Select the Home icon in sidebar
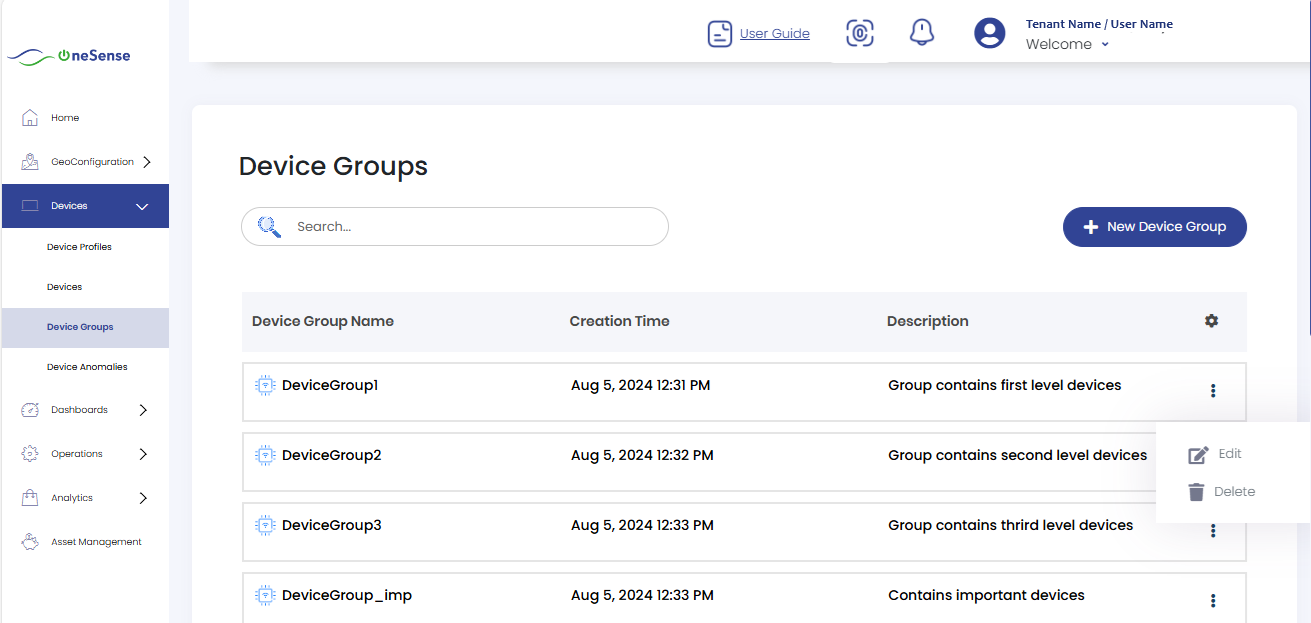The height and width of the screenshot is (623, 1311). coord(29,116)
